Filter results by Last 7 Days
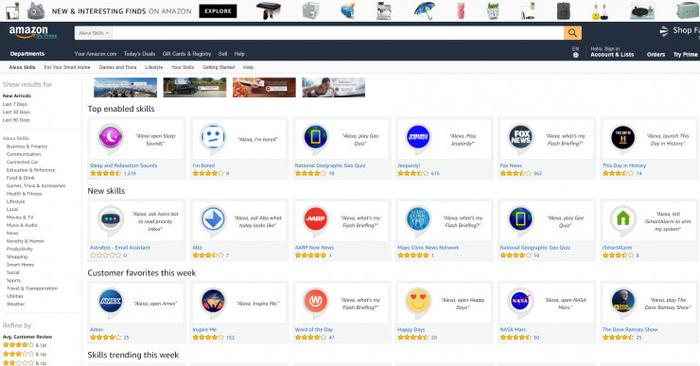This screenshot has height=366, width=700. (x=15, y=104)
